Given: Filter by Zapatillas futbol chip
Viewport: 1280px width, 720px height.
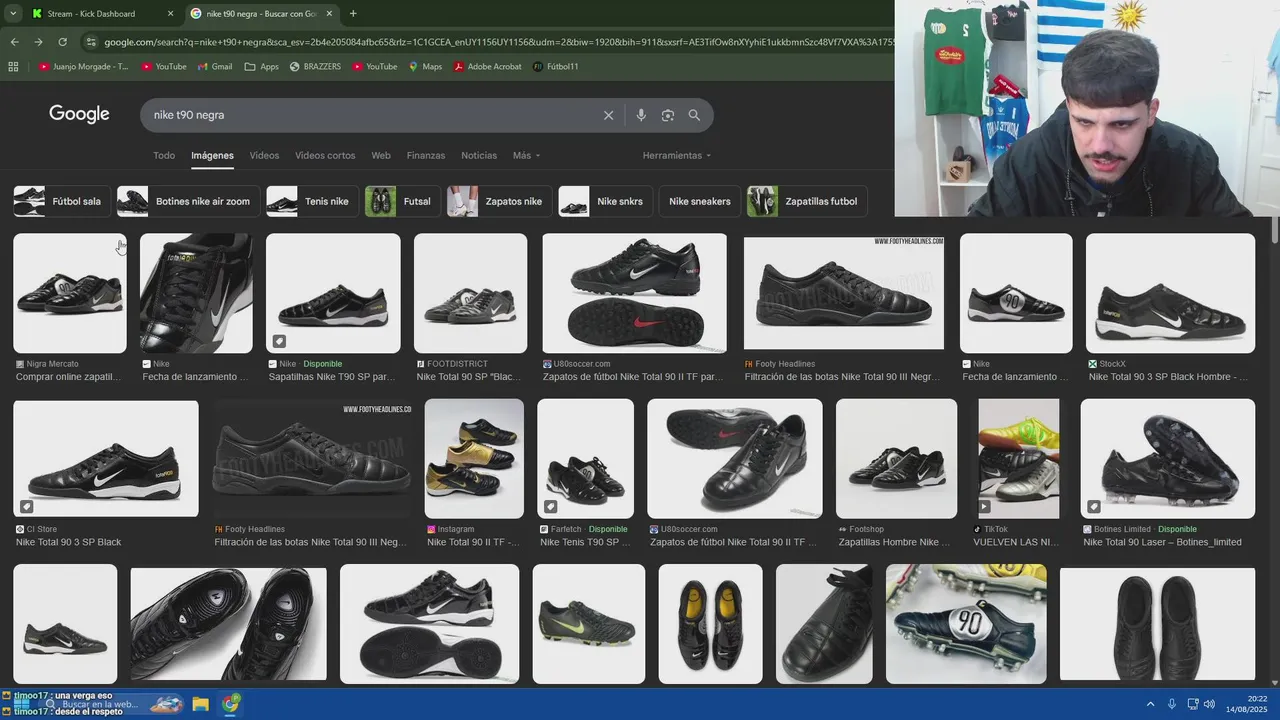Looking at the screenshot, I should pos(807,201).
